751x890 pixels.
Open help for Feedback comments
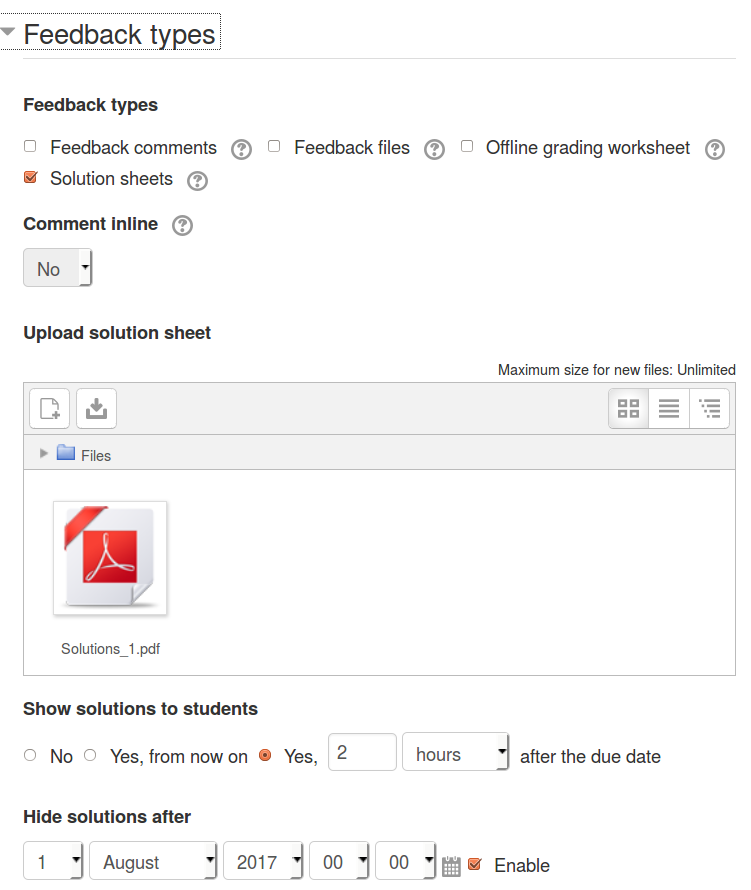tap(241, 149)
